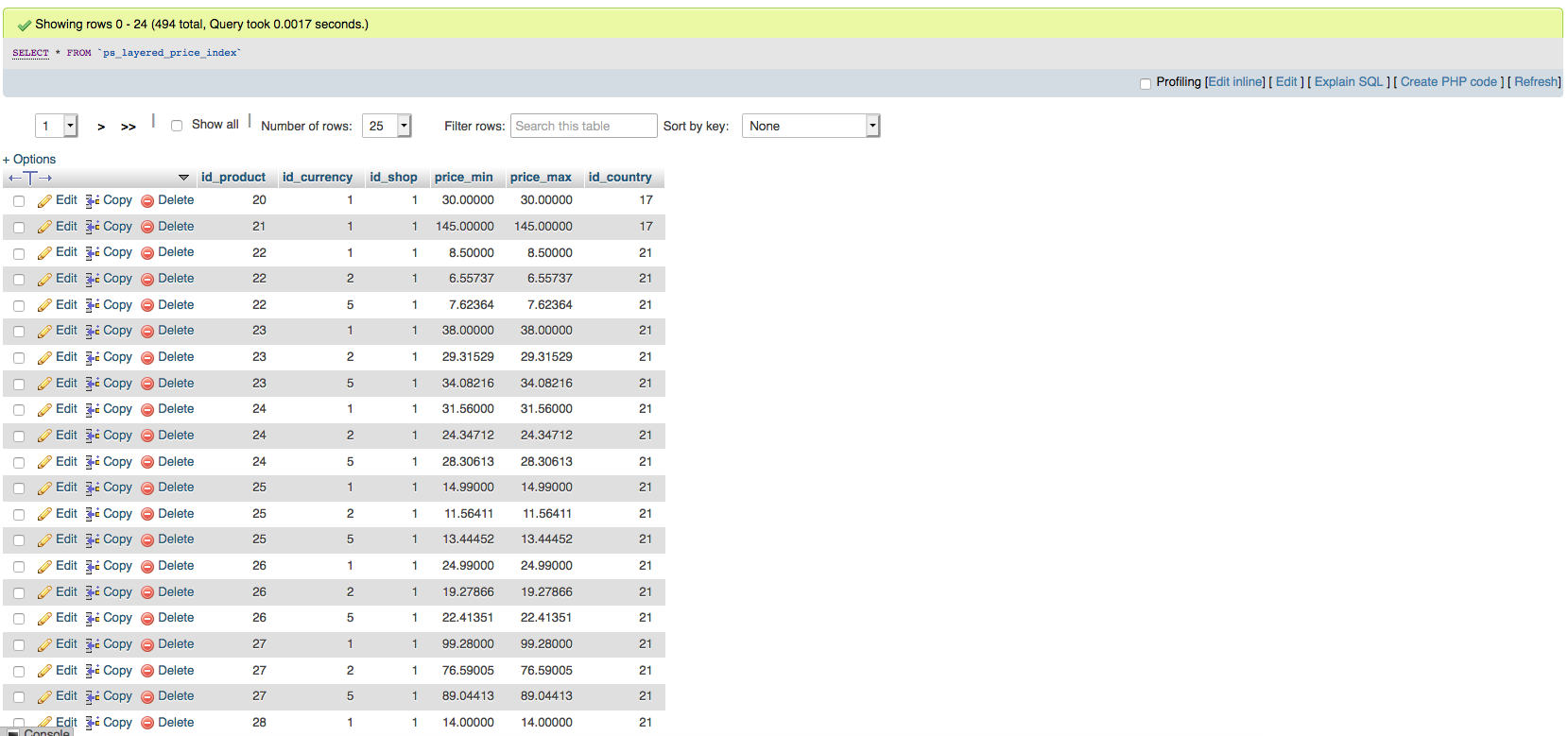Viewport: 1568px width, 736px height.
Task: Click the Create PHP code link
Action: tap(1448, 82)
